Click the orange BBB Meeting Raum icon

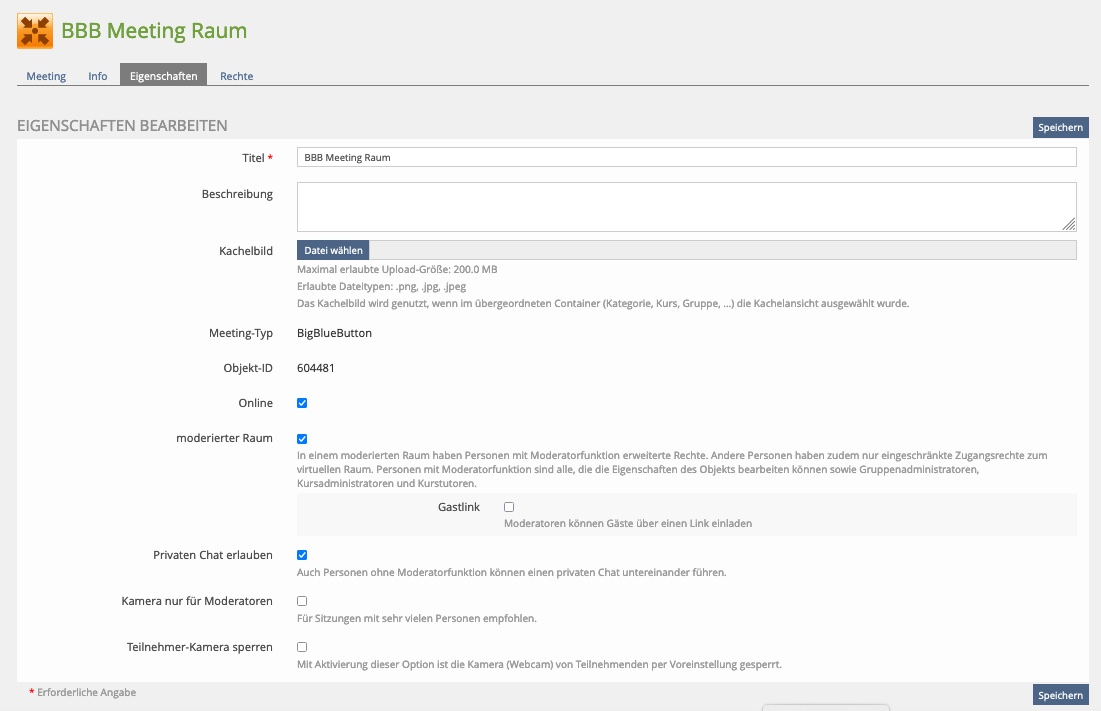tap(35, 31)
